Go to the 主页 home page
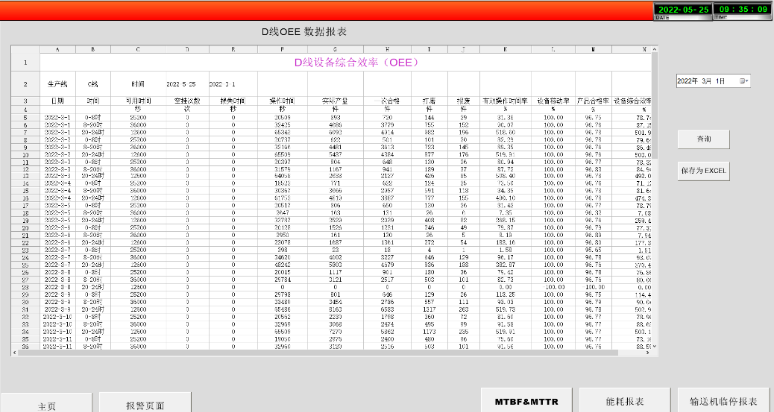The width and height of the screenshot is (774, 412). (47, 406)
